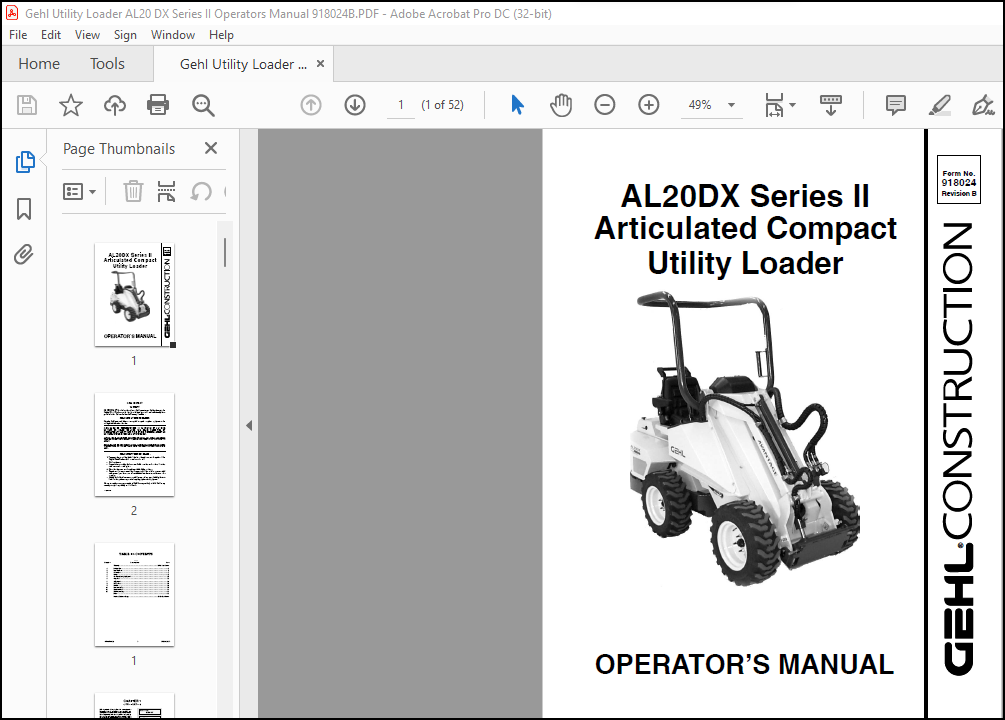Switch to the Home tab
The width and height of the screenshot is (1005, 720).
pos(39,63)
